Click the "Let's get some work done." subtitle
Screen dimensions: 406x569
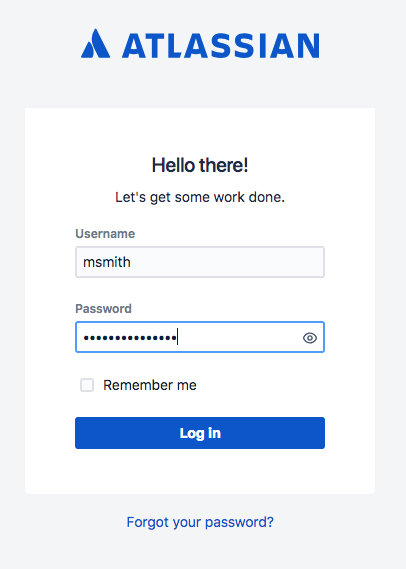(x=200, y=197)
